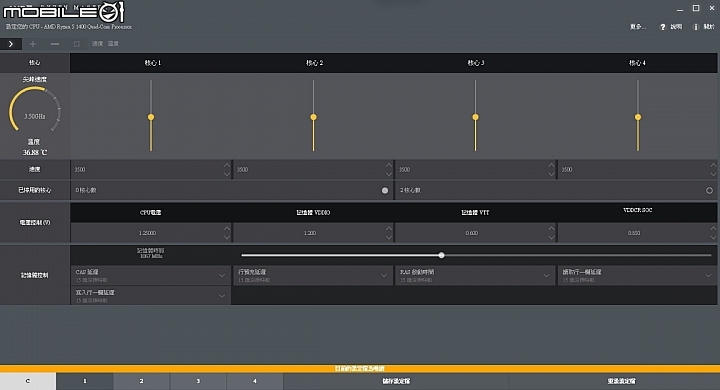
Task: Click the plus icon in the toolbar
Action: tap(33, 44)
